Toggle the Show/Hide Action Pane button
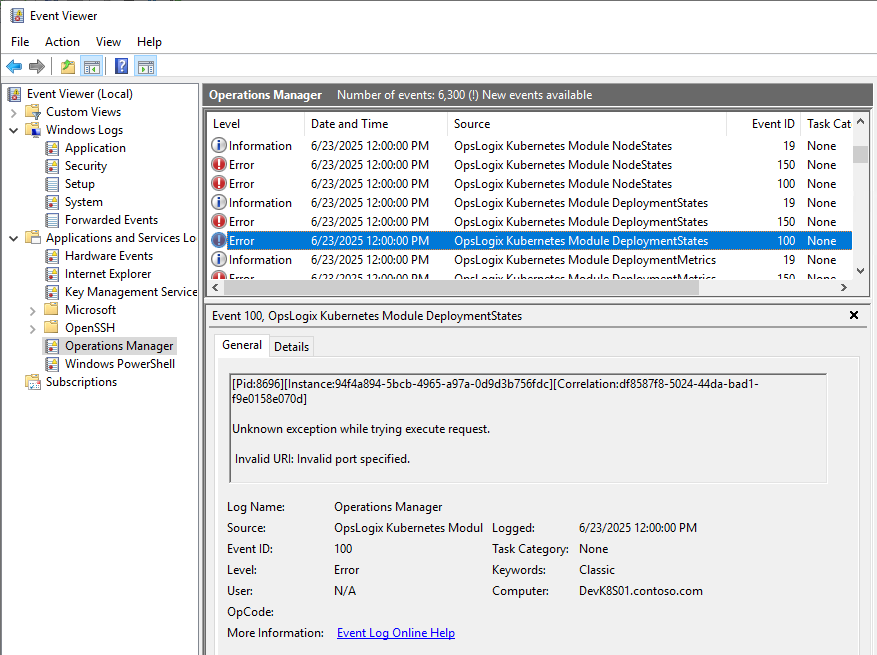This screenshot has width=877, height=655. coord(146,67)
